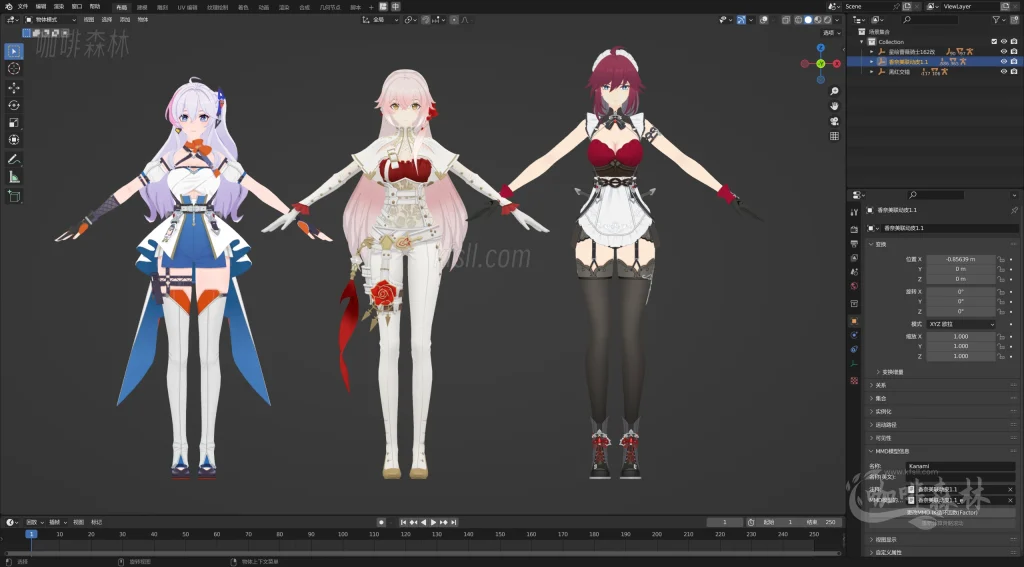The image size is (1024, 567).
Task: Select the Add Cube tool
Action: pos(14,196)
